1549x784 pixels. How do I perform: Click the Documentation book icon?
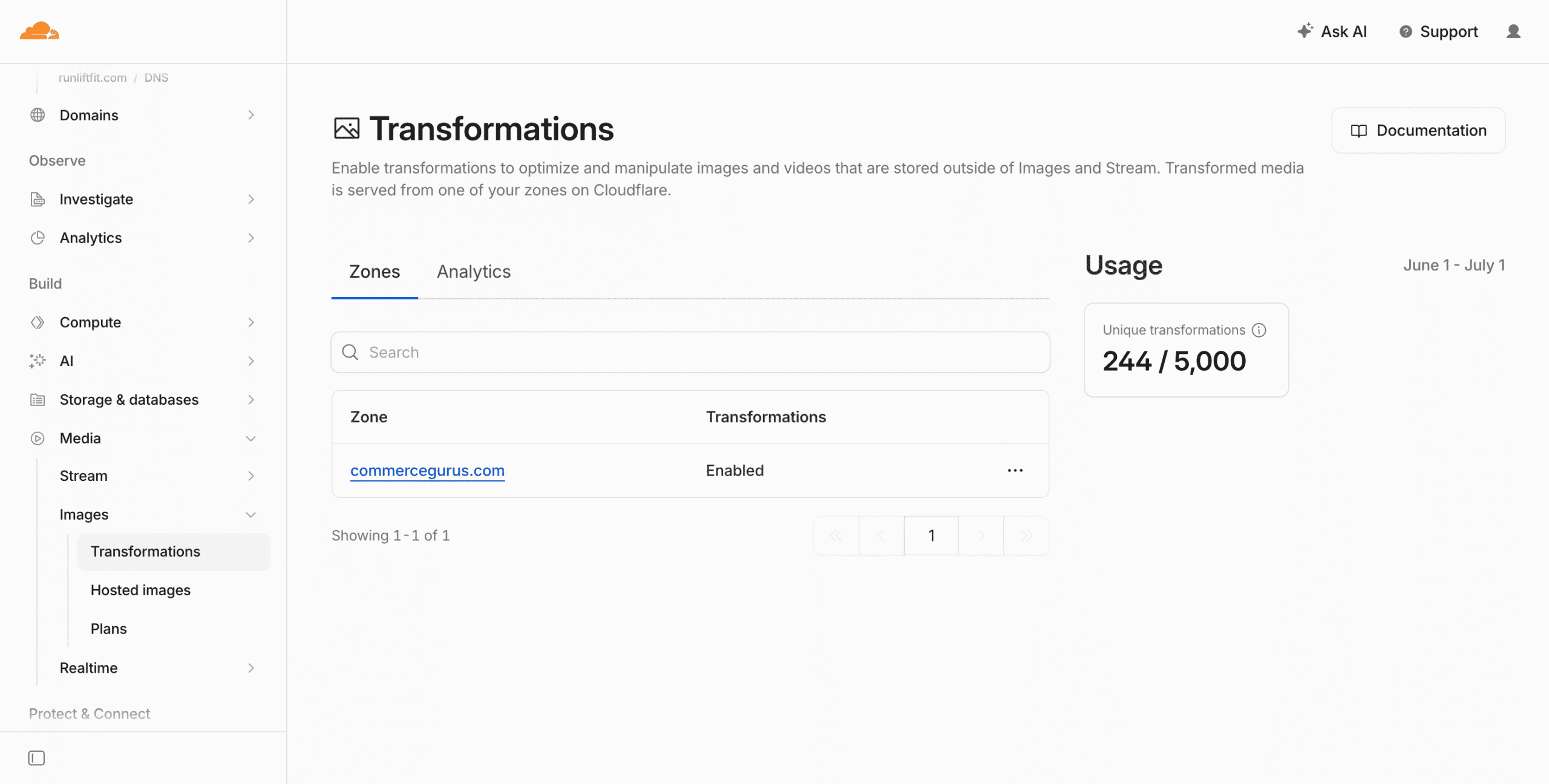pos(1358,131)
